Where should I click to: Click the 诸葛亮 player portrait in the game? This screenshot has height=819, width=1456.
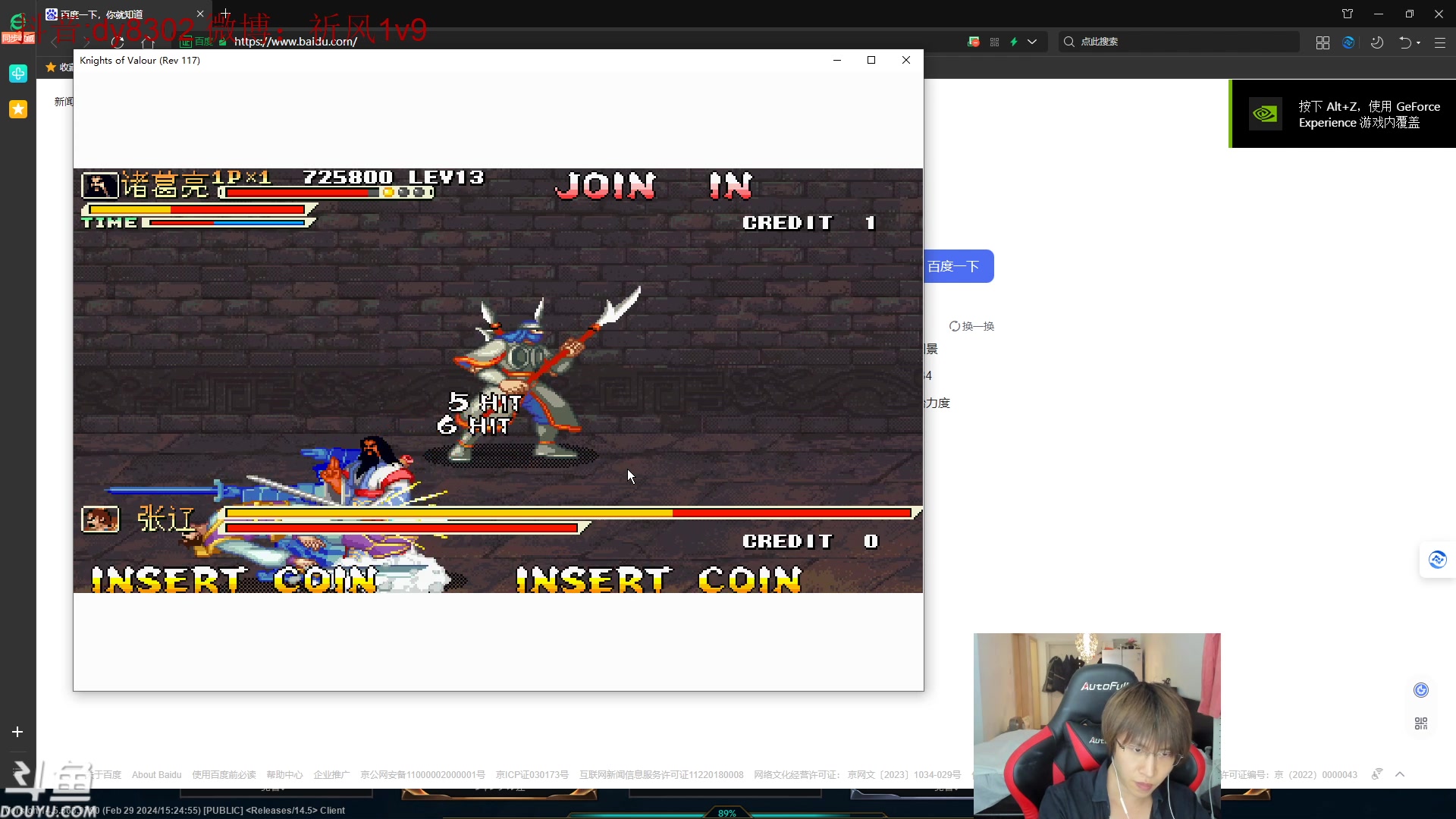tap(100, 185)
